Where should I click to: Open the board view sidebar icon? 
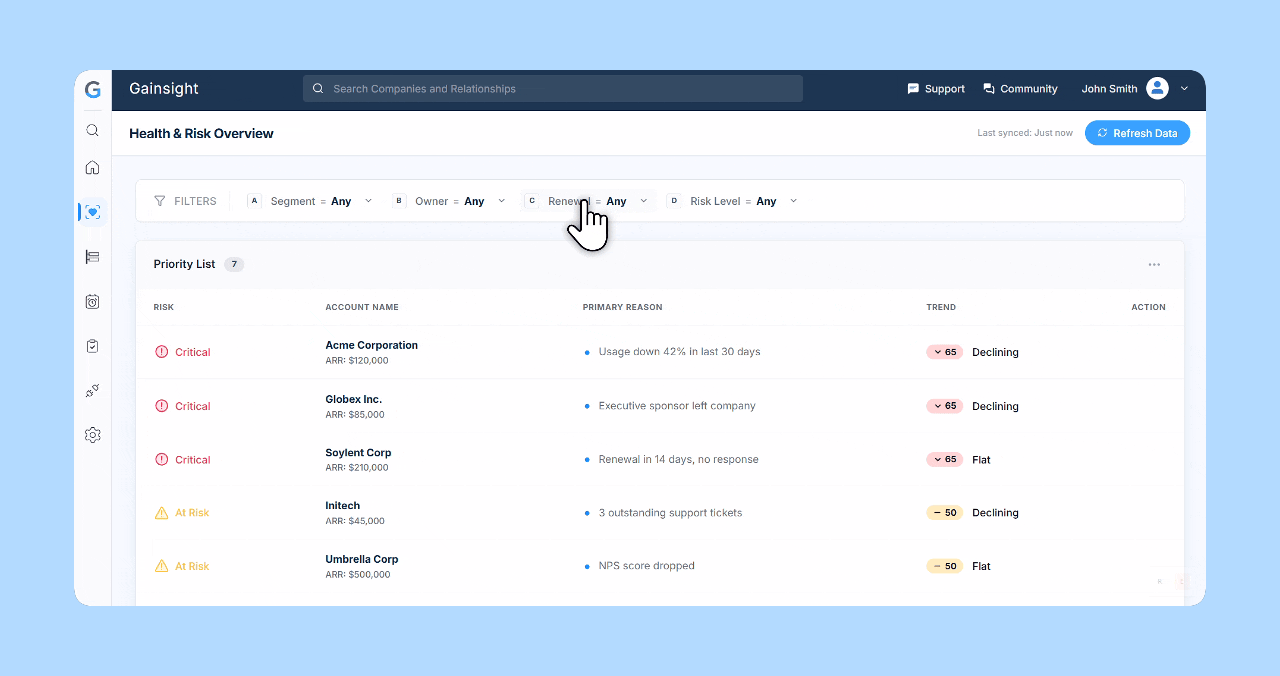[92, 257]
